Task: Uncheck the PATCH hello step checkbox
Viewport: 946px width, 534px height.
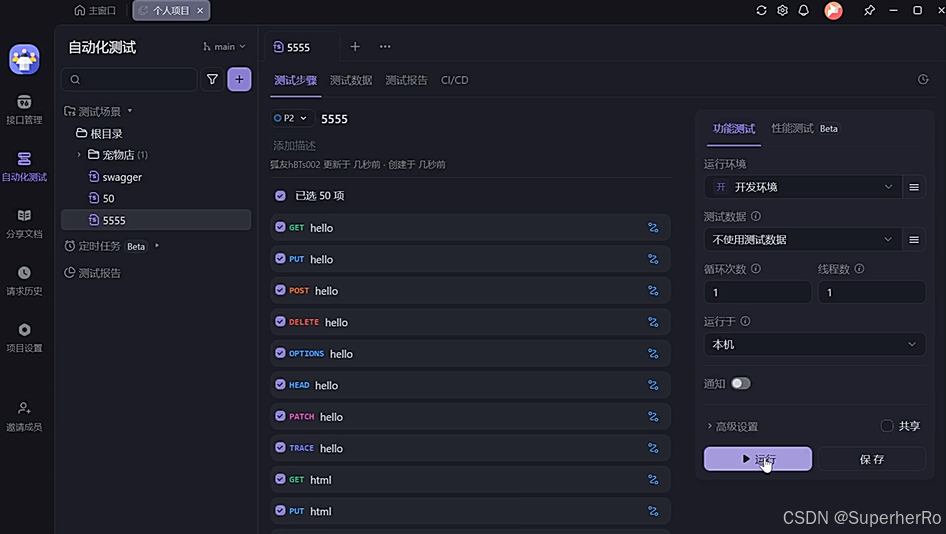Action: coord(281,416)
